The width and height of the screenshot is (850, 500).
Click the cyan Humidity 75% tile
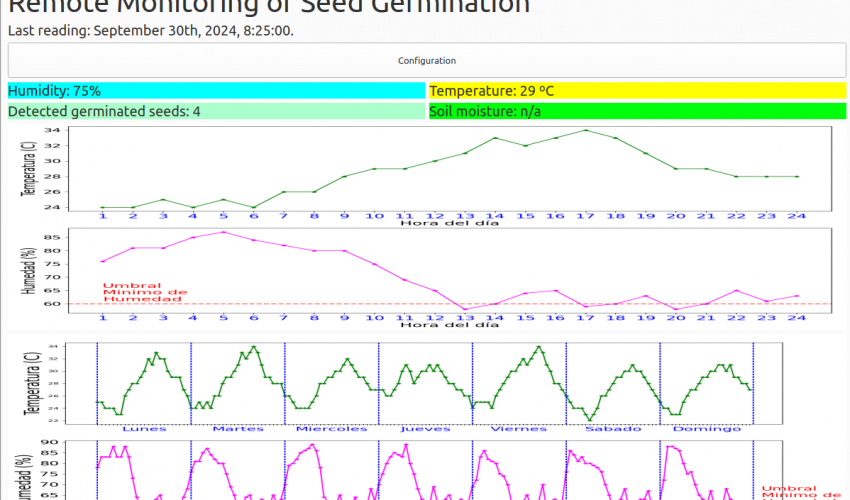(216, 91)
